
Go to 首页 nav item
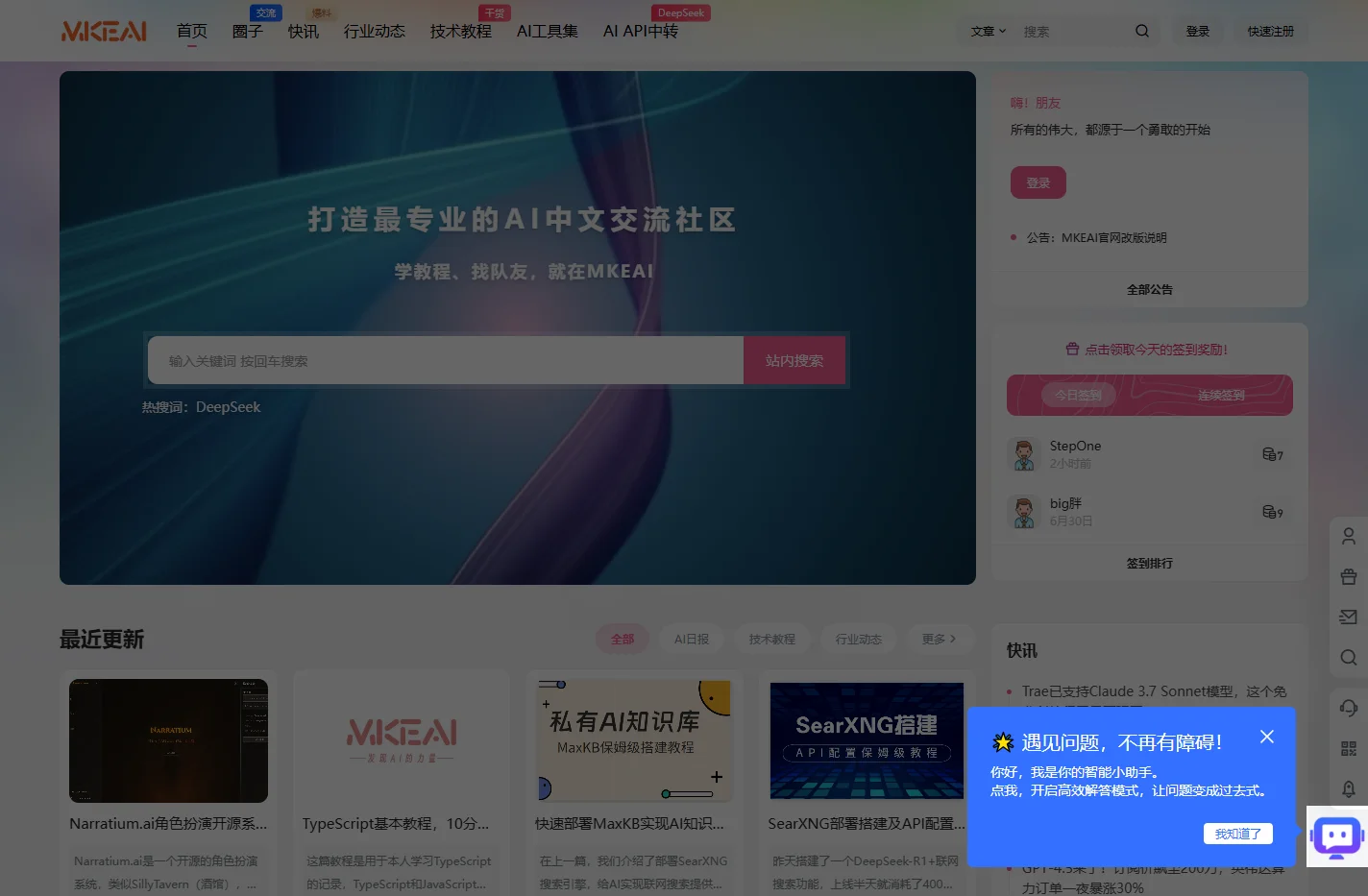coord(192,32)
